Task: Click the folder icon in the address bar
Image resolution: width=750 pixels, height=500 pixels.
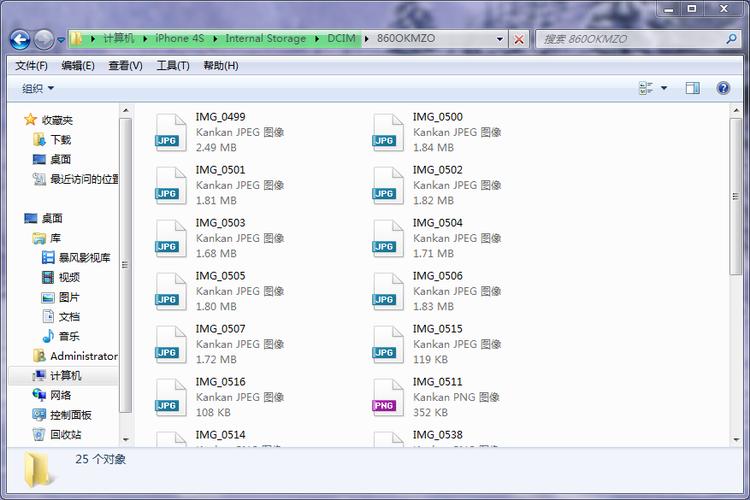Action: 77,39
